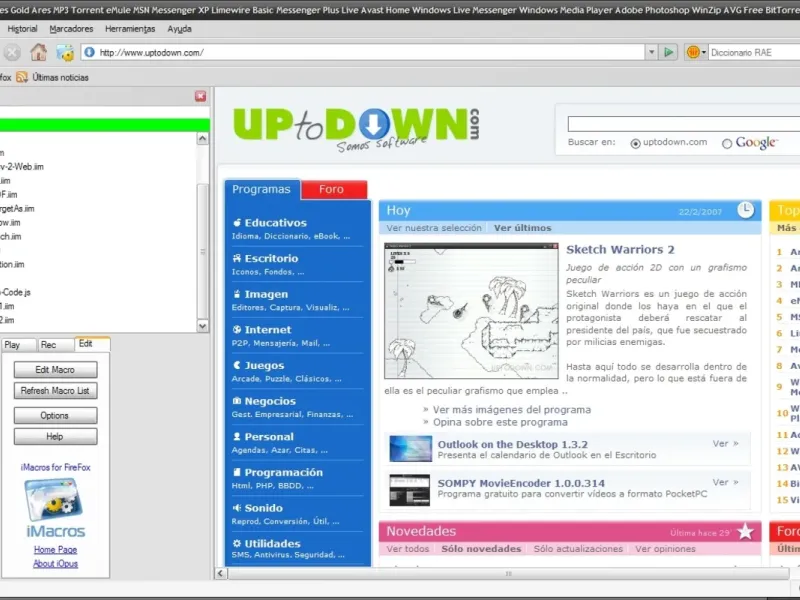Click the Outlook on the Desktop thumbnail
This screenshot has width=800, height=600.
(x=410, y=448)
